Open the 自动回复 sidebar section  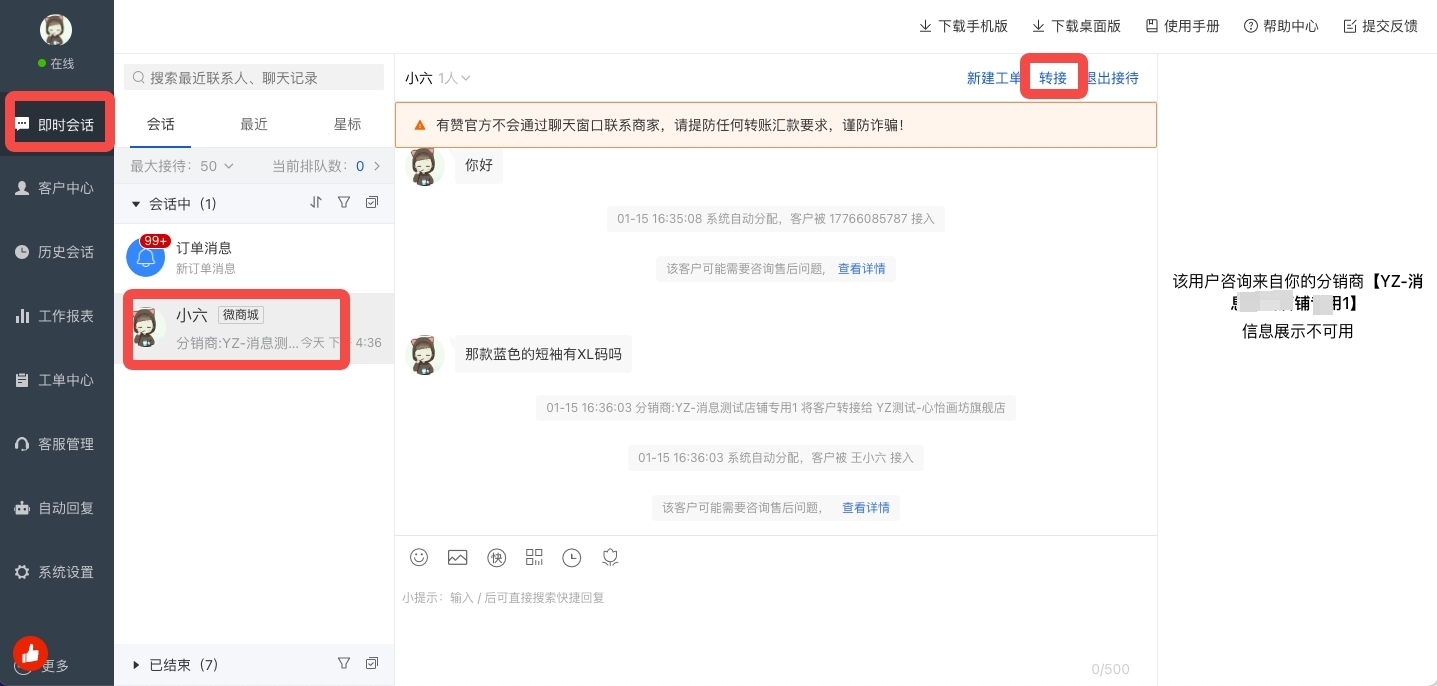click(x=57, y=508)
